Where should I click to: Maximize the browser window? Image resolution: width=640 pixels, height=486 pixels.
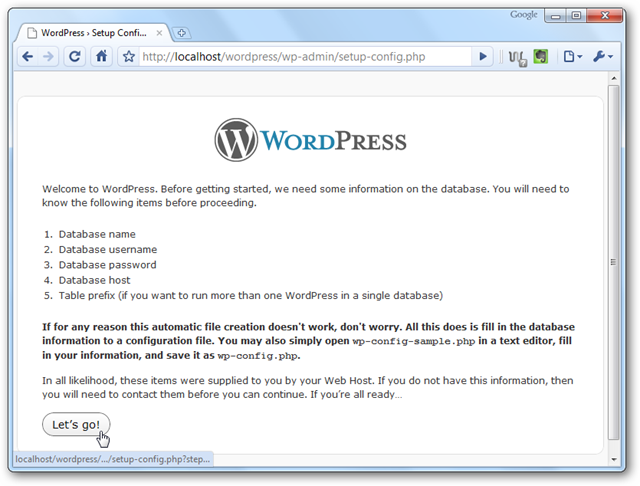576,16
